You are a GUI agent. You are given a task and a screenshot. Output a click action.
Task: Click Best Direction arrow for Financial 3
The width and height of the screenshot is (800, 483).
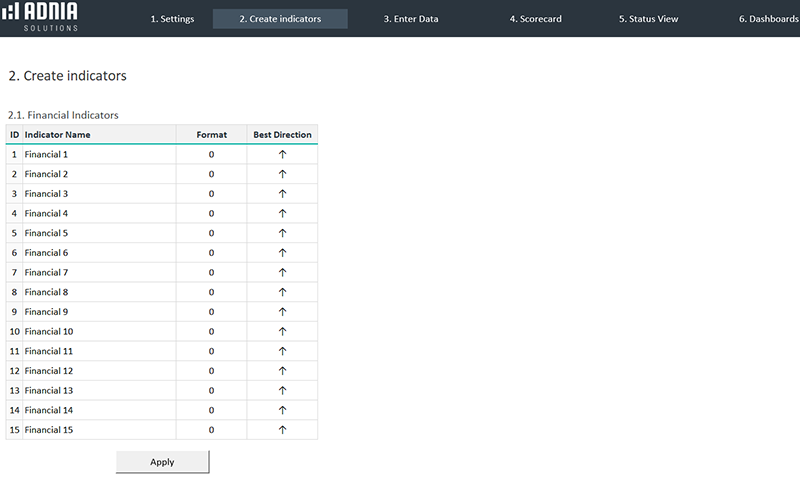282,194
